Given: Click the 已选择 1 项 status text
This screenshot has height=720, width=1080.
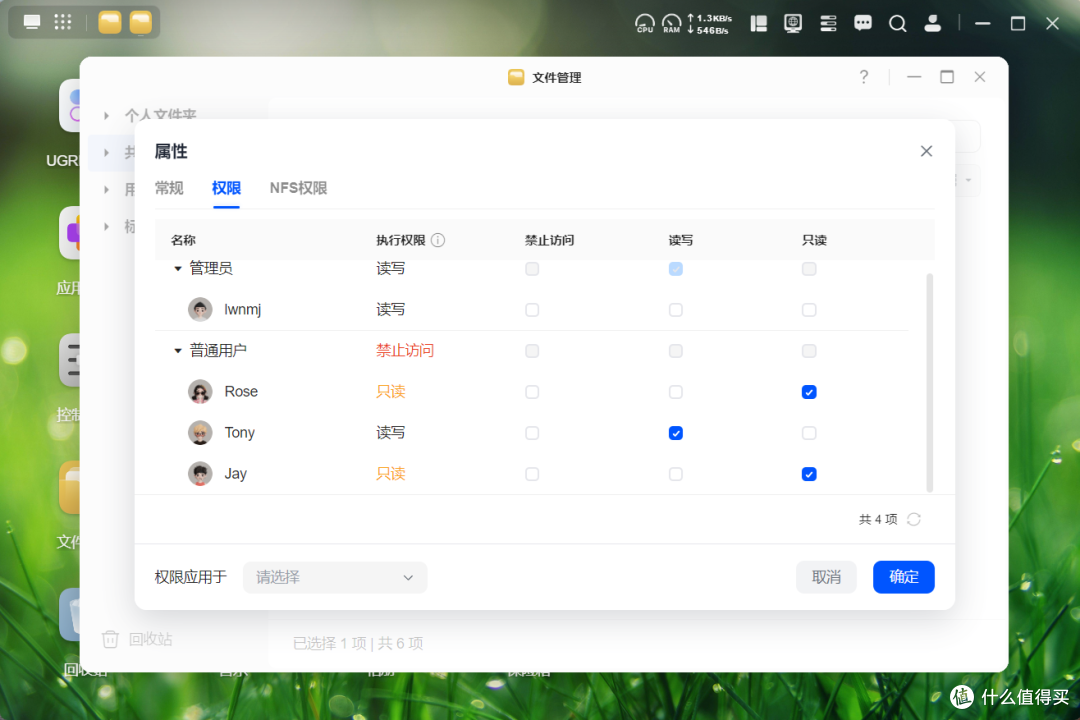Looking at the screenshot, I should click(329, 644).
